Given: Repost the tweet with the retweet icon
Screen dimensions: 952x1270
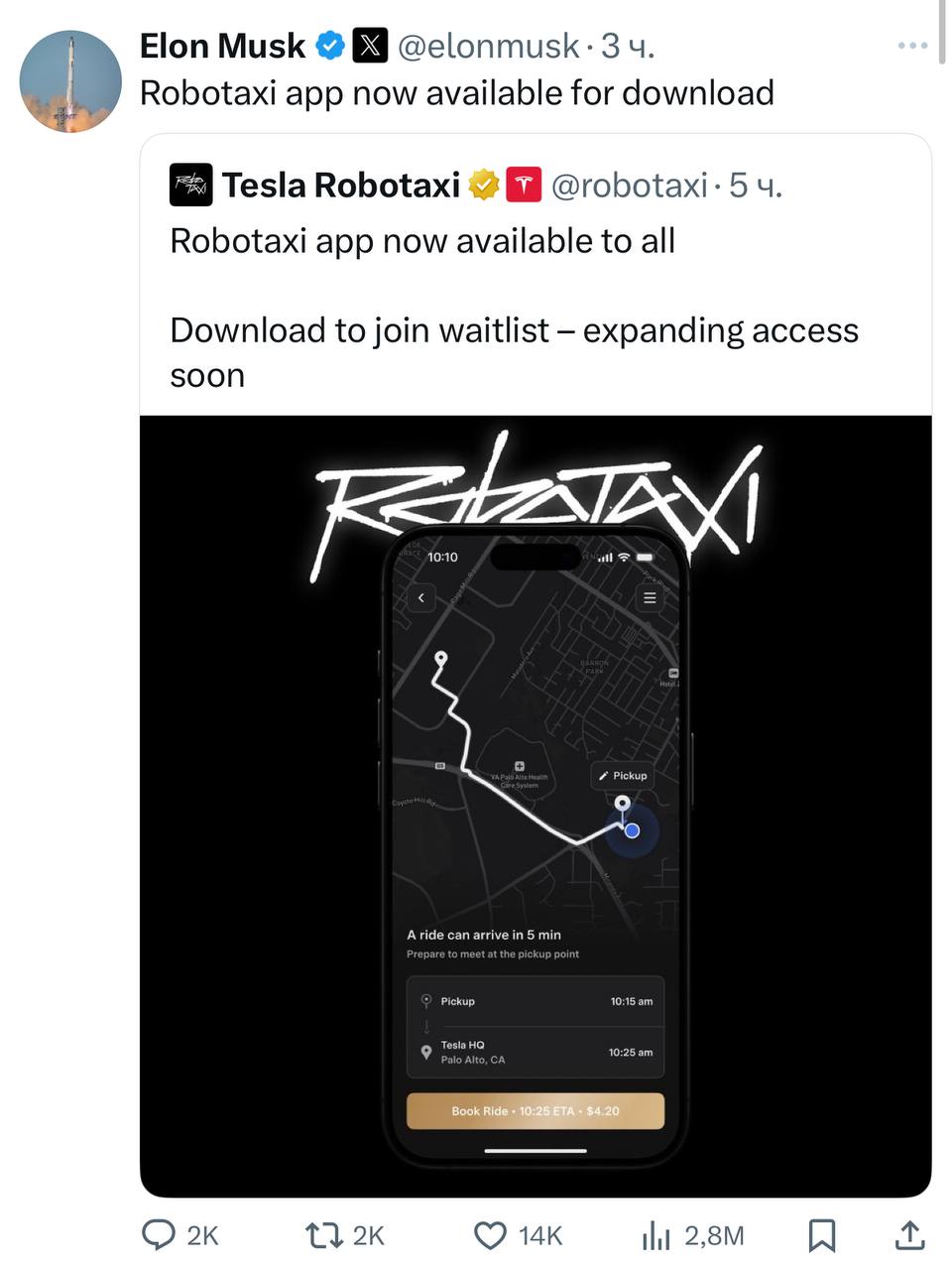Looking at the screenshot, I should pyautogui.click(x=322, y=1235).
